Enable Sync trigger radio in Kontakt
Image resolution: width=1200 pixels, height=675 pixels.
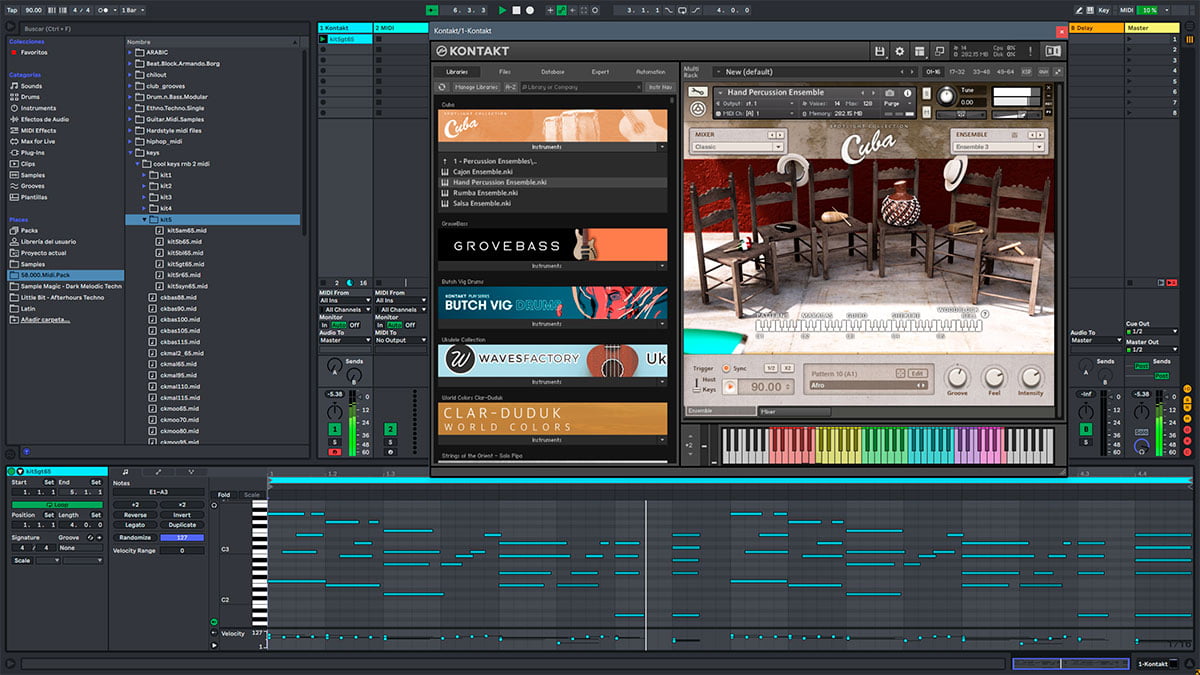coord(726,368)
